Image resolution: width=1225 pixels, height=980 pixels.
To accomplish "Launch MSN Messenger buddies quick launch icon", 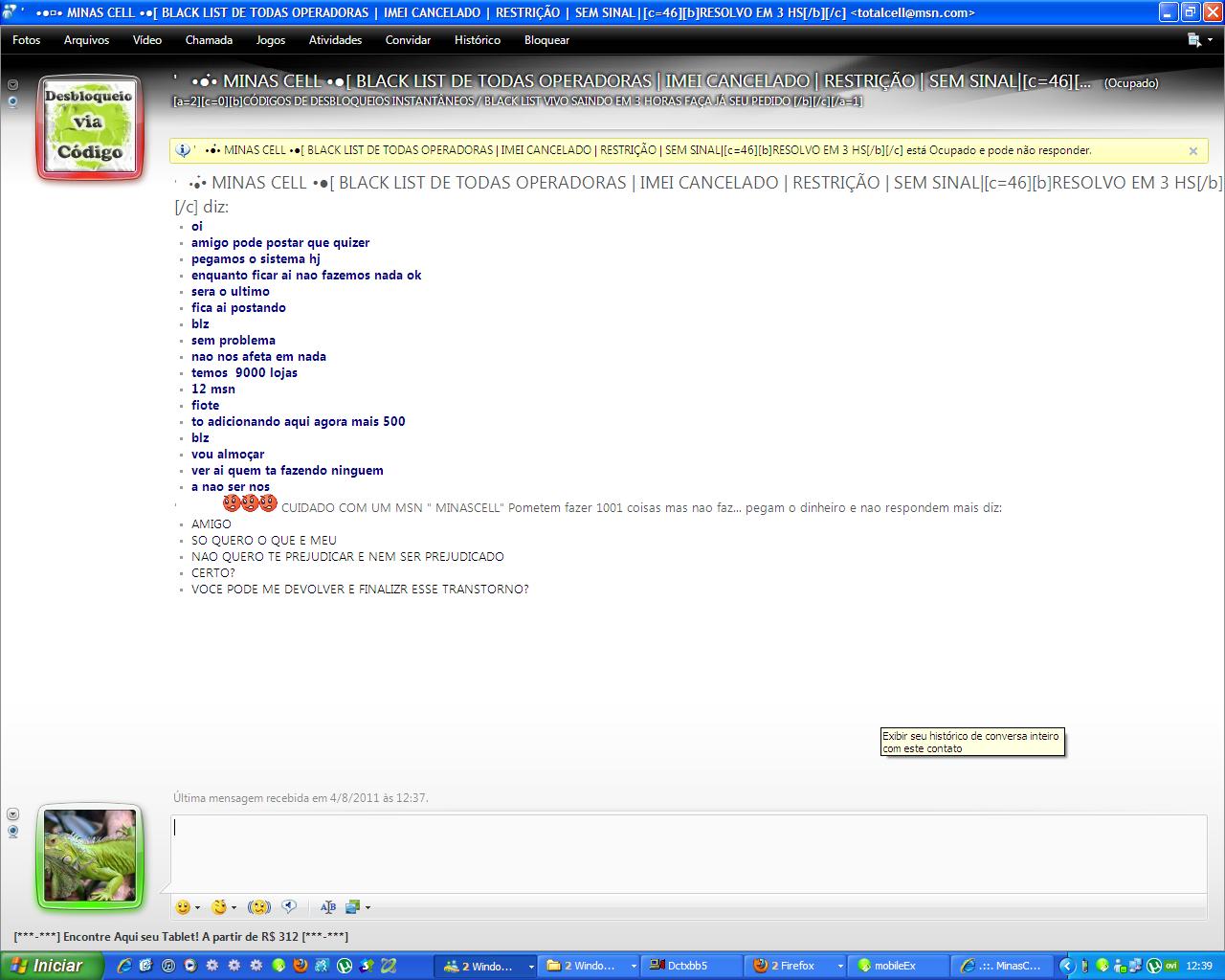I will [323, 966].
